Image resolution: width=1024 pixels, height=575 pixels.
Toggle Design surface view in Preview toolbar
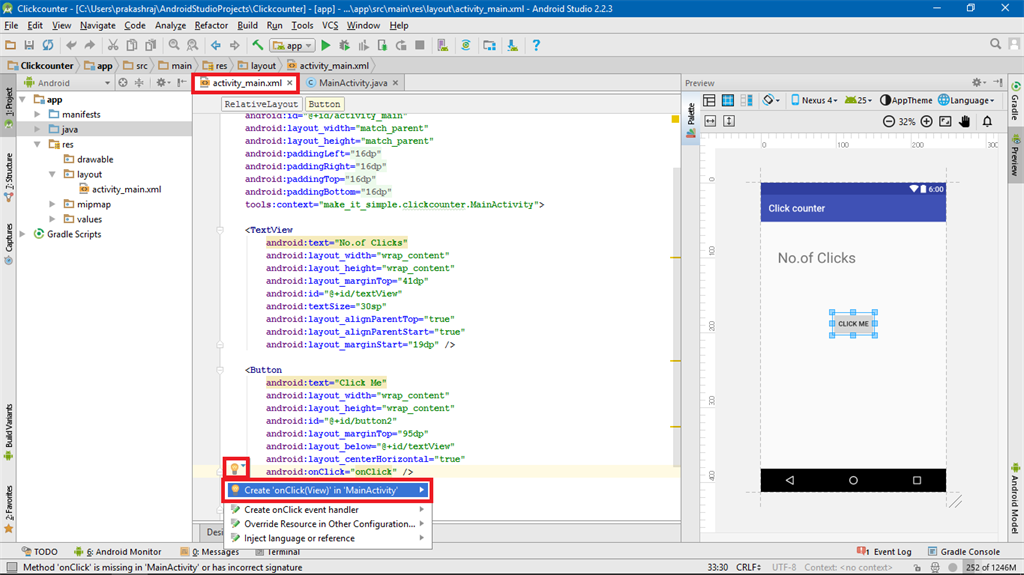(709, 100)
